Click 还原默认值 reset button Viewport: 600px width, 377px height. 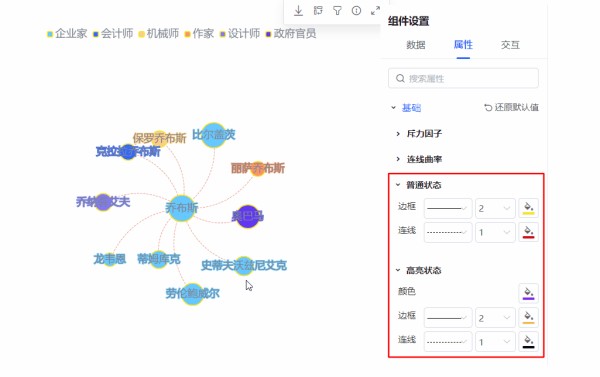coord(511,108)
